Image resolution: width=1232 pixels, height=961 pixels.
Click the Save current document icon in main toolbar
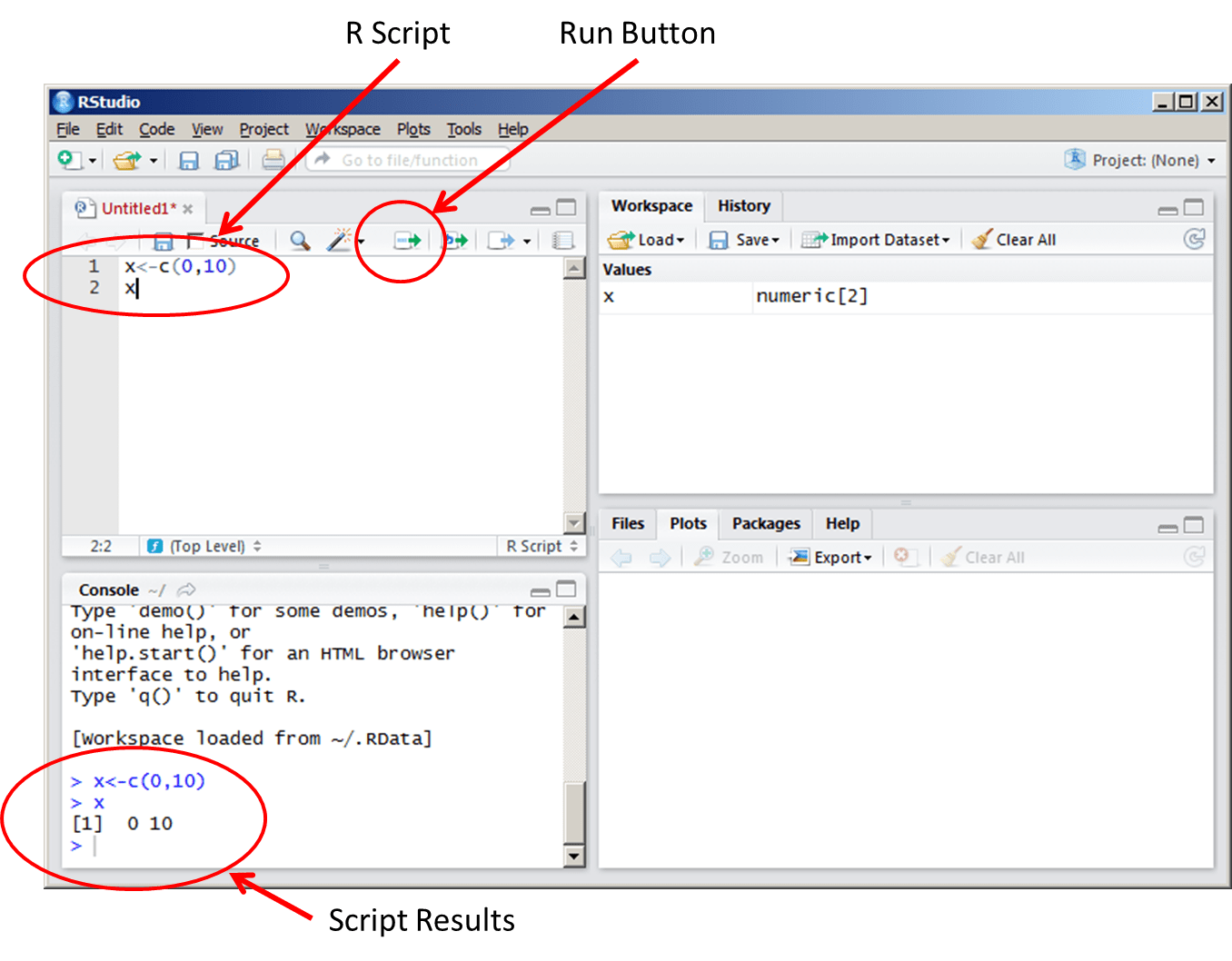[188, 161]
